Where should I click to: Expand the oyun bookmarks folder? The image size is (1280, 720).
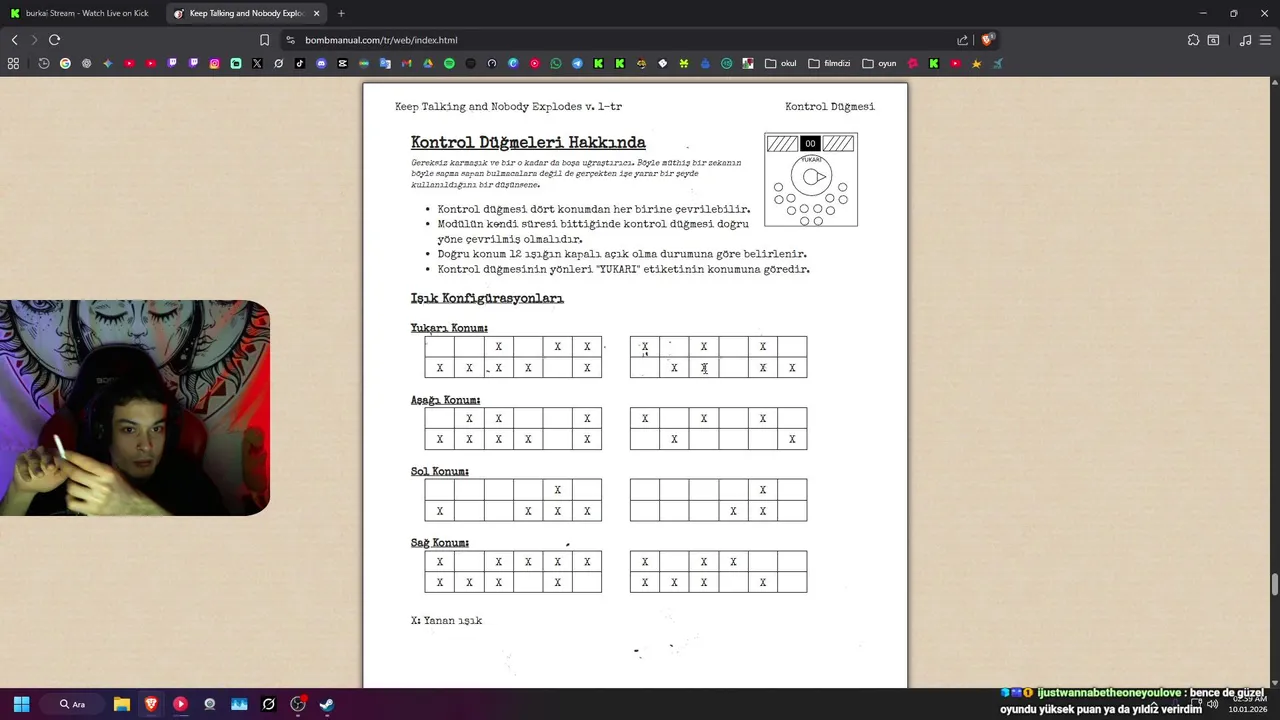point(880,63)
